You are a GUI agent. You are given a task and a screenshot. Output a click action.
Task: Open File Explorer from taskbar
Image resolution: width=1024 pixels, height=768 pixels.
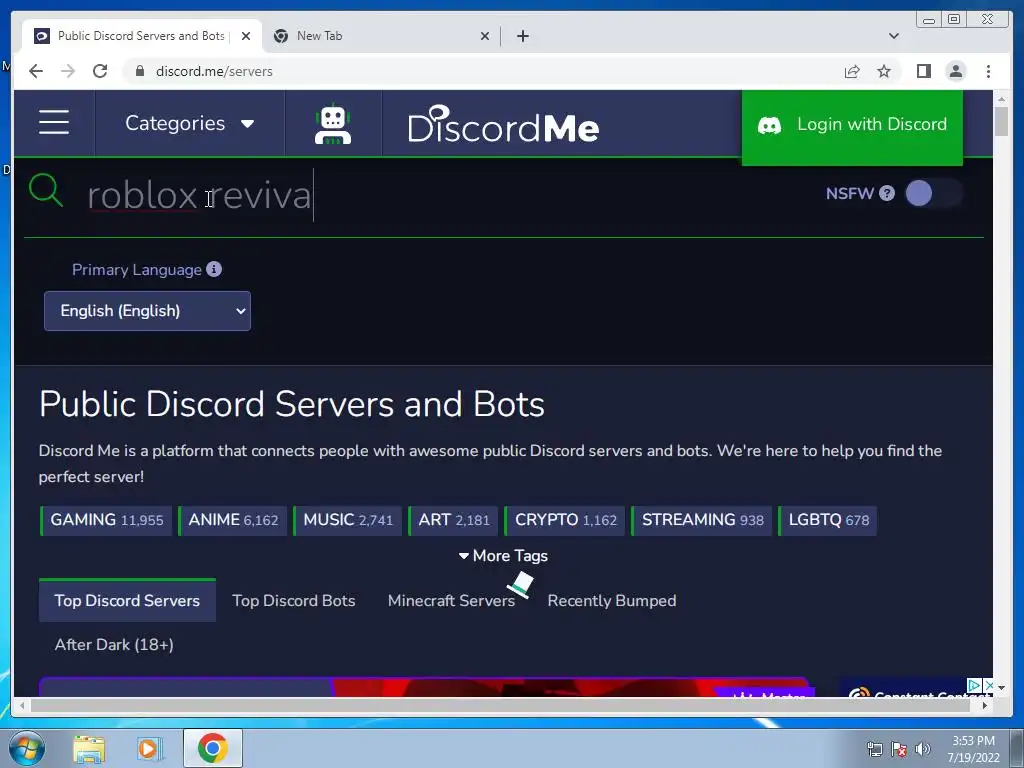tap(89, 748)
